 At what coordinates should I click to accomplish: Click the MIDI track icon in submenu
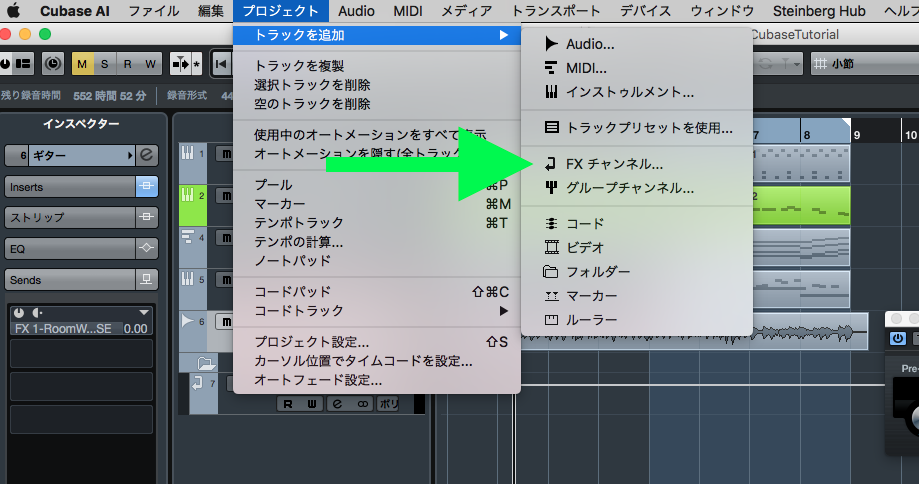551,68
